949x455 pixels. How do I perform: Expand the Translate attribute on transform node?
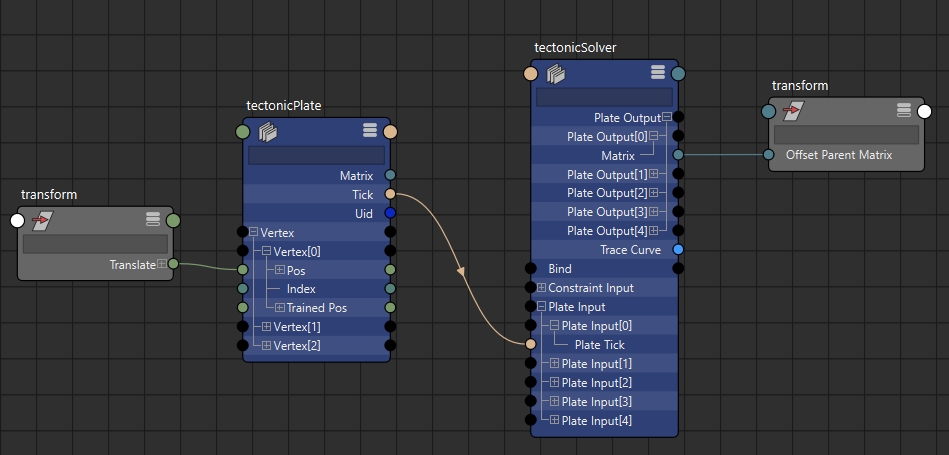(x=162, y=264)
